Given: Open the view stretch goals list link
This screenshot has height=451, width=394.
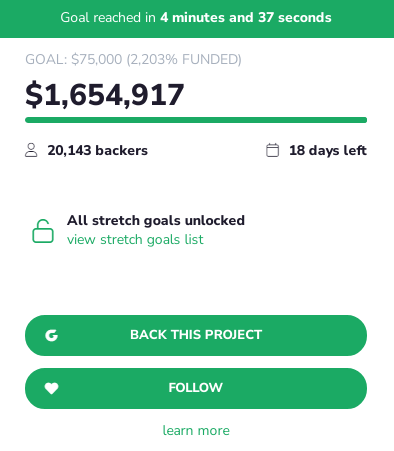Looking at the screenshot, I should point(135,240).
